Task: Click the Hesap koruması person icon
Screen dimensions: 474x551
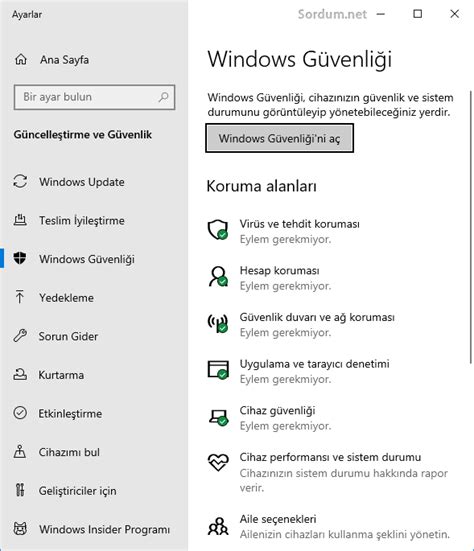Action: click(x=218, y=277)
